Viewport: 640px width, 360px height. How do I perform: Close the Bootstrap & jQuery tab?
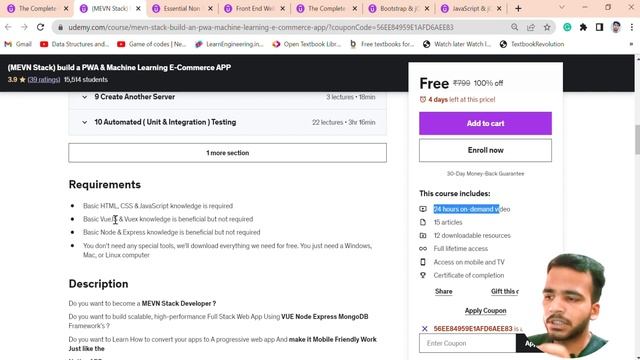pos(427,9)
